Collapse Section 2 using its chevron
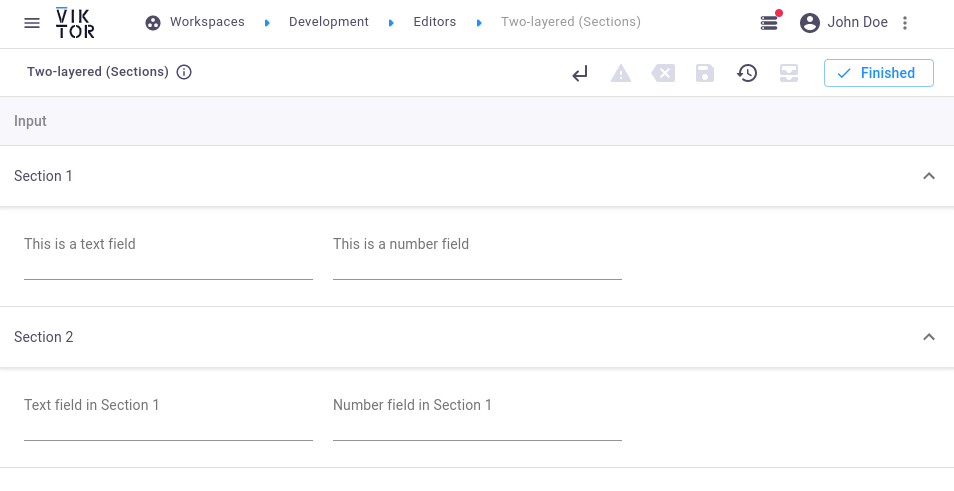 tap(928, 337)
